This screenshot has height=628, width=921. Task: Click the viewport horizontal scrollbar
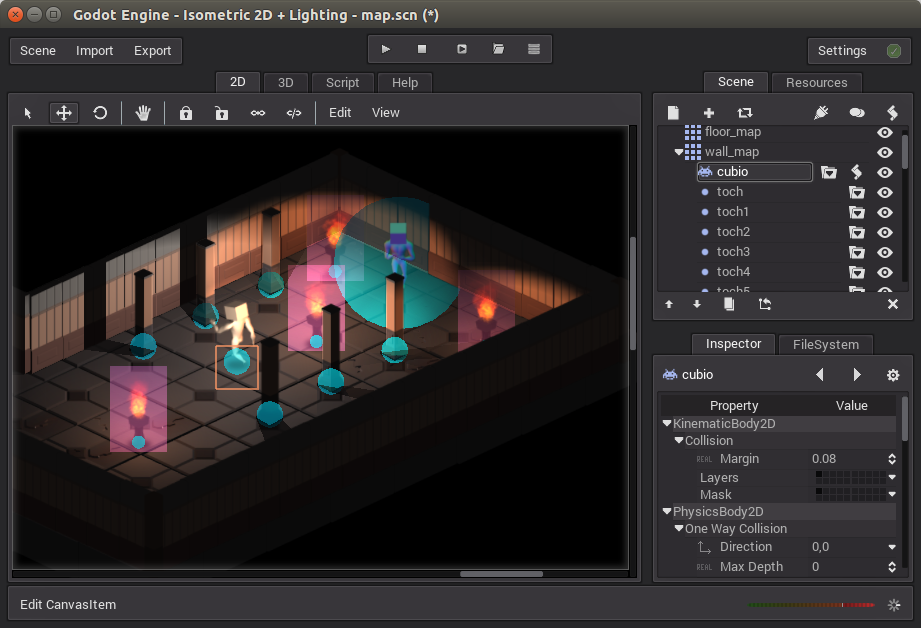pyautogui.click(x=501, y=574)
